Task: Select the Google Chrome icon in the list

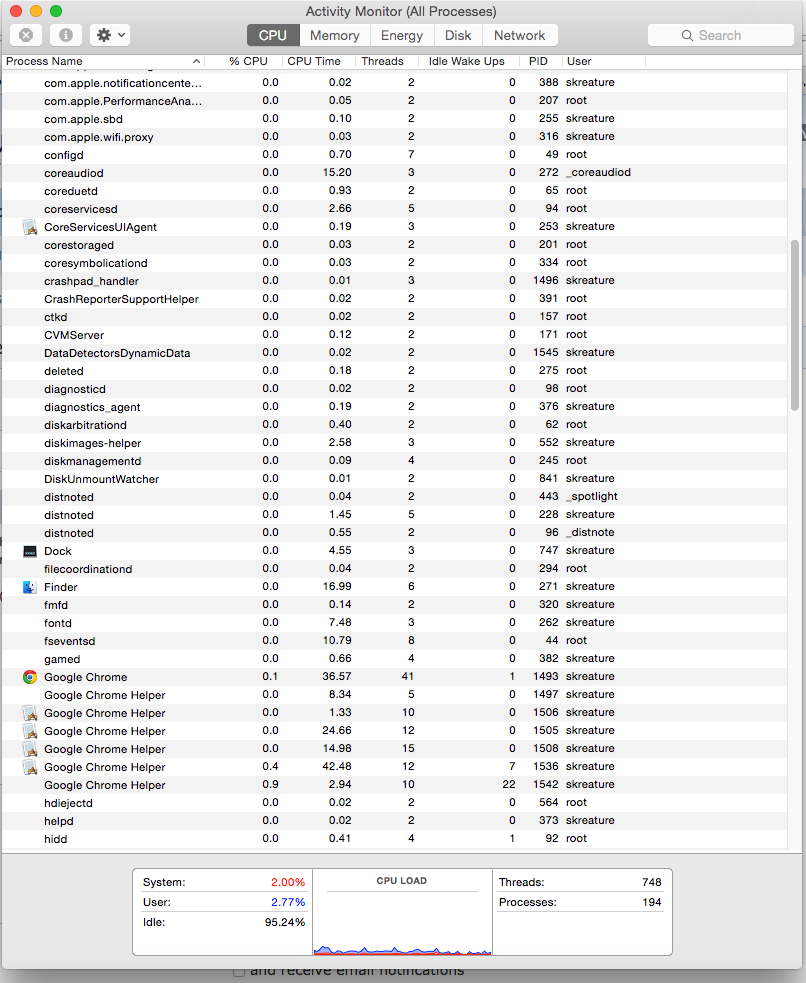Action: pos(29,677)
